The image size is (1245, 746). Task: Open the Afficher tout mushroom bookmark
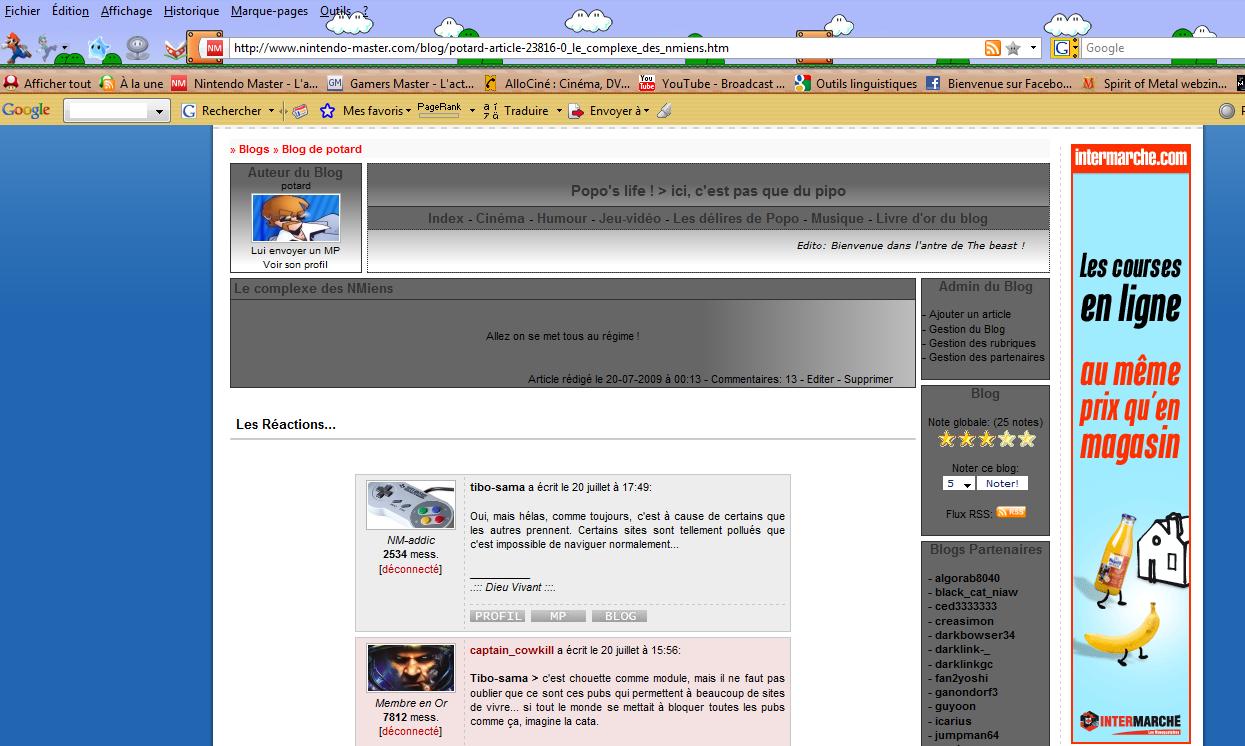[x=47, y=84]
